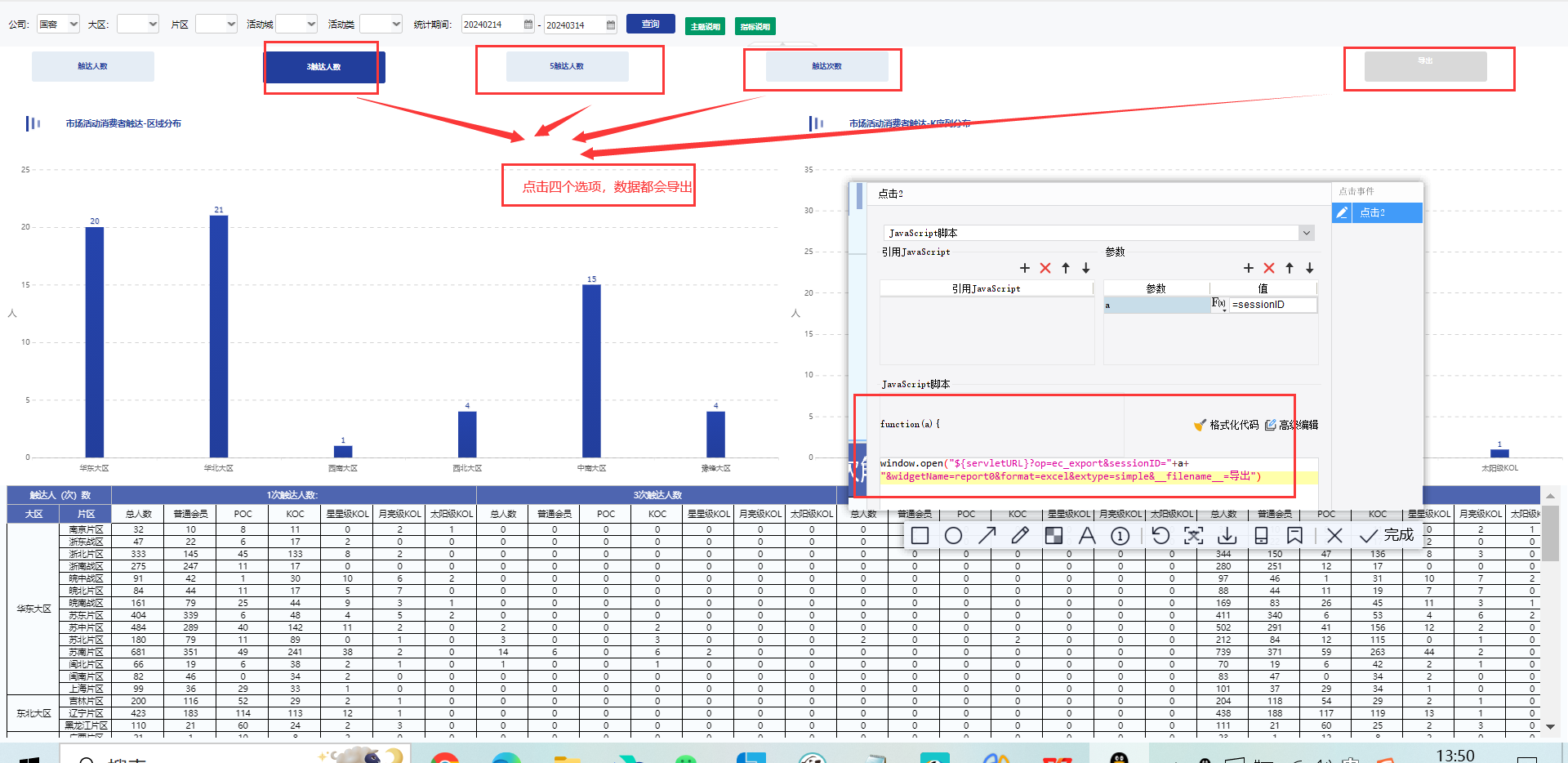Viewport: 1568px width, 763px height.
Task: Open the F(x) formula type selector
Action: point(1218,304)
